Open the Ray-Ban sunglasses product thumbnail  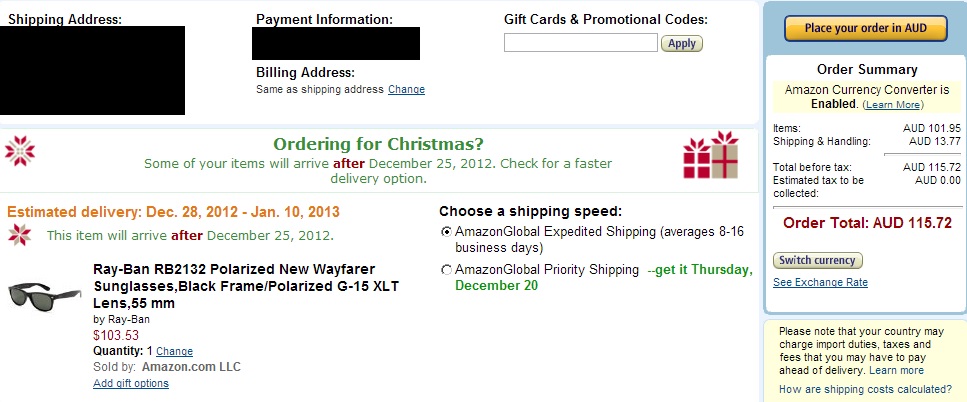coord(44,297)
